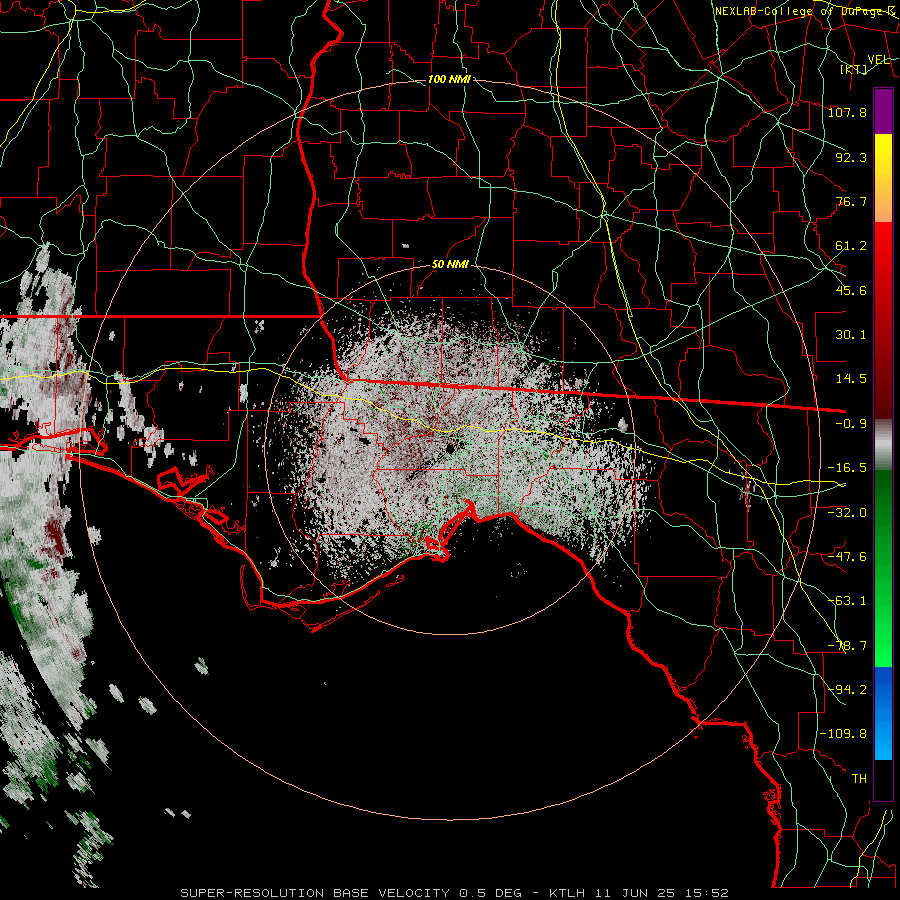Select the 30.1 scale label
Viewport: 900px width, 900px height.
tap(851, 334)
